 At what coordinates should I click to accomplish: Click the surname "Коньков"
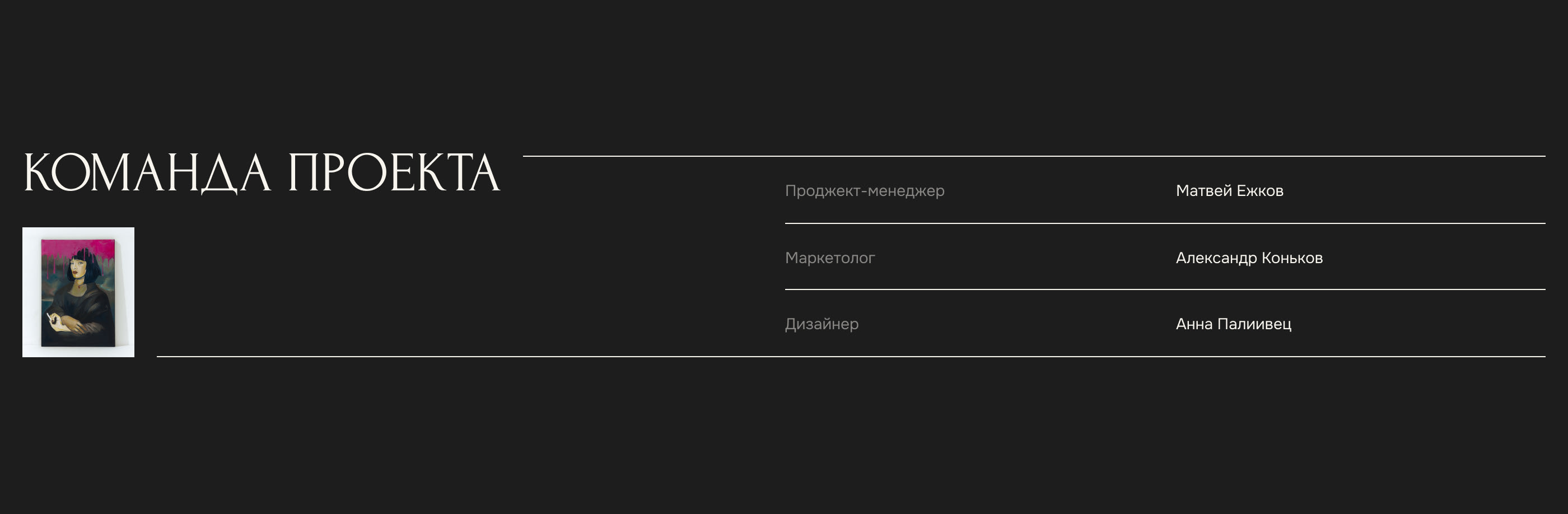click(1292, 258)
